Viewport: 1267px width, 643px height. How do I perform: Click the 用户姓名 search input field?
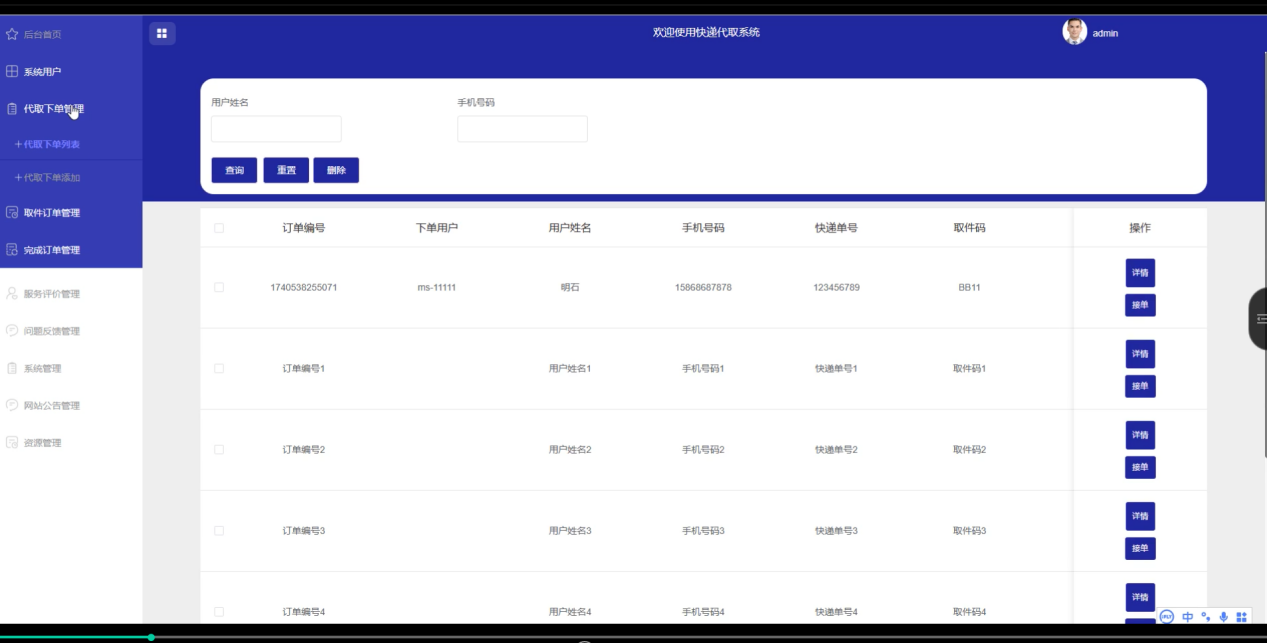coord(276,129)
